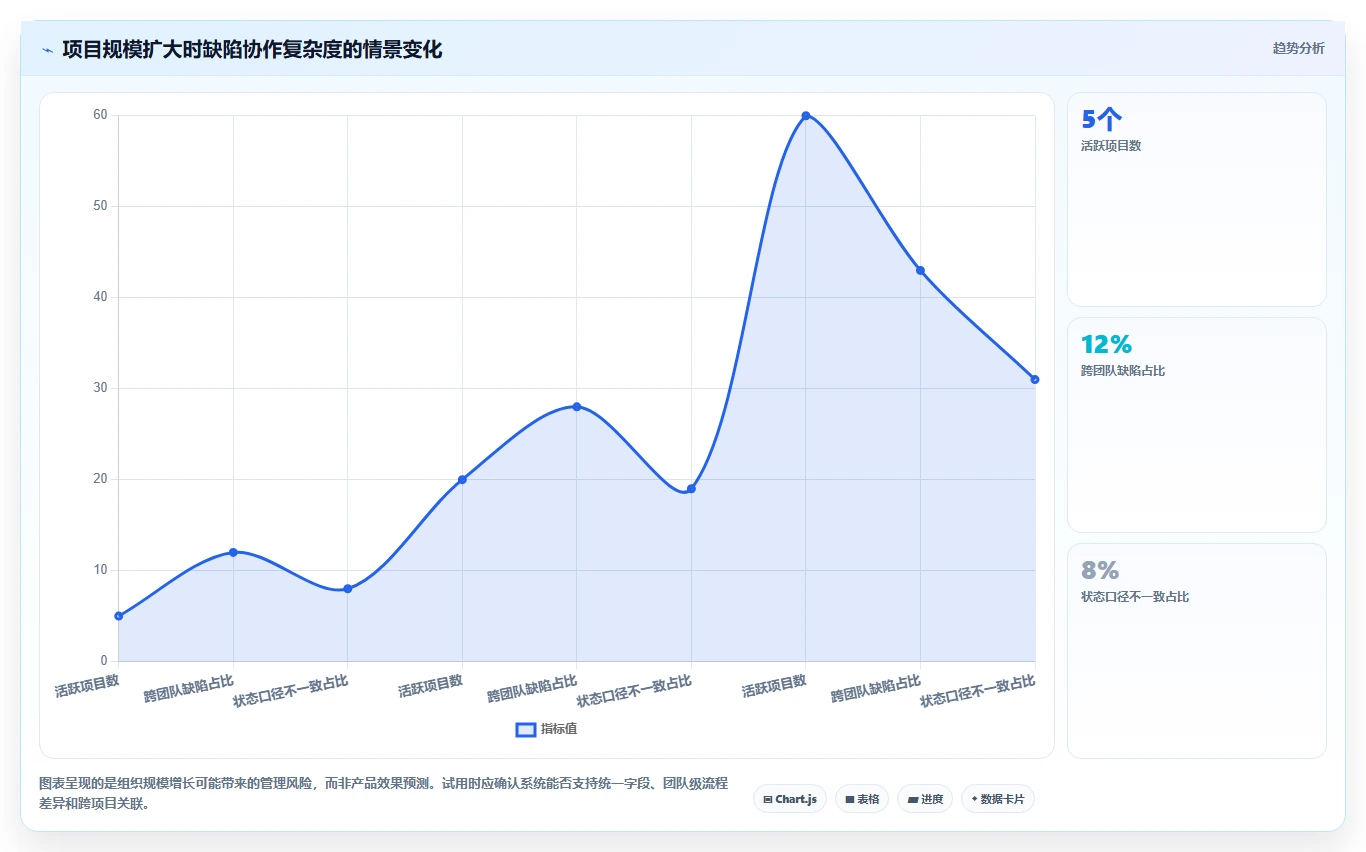Click the y-axis label 60
The height and width of the screenshot is (852, 1366).
point(101,115)
